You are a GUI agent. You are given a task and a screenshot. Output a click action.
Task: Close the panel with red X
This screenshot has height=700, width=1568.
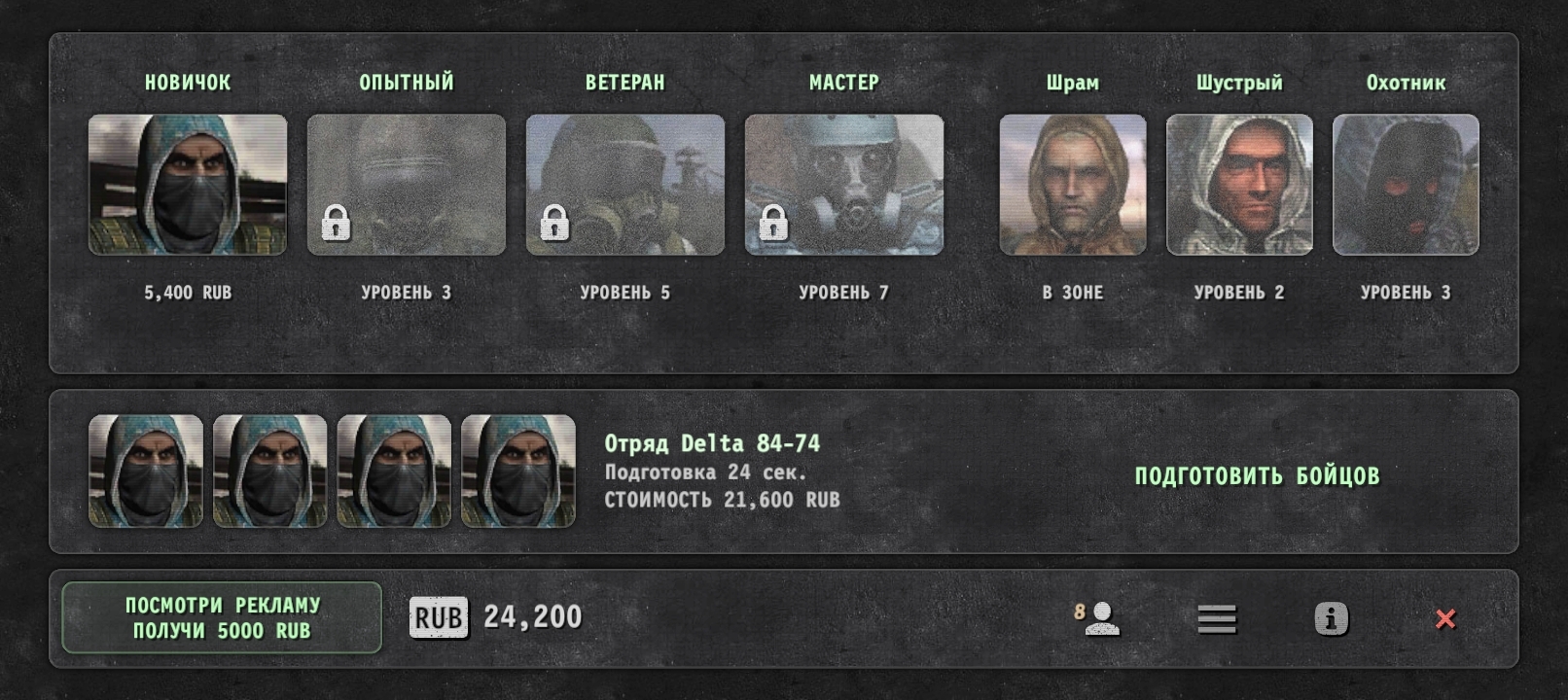click(x=1445, y=618)
